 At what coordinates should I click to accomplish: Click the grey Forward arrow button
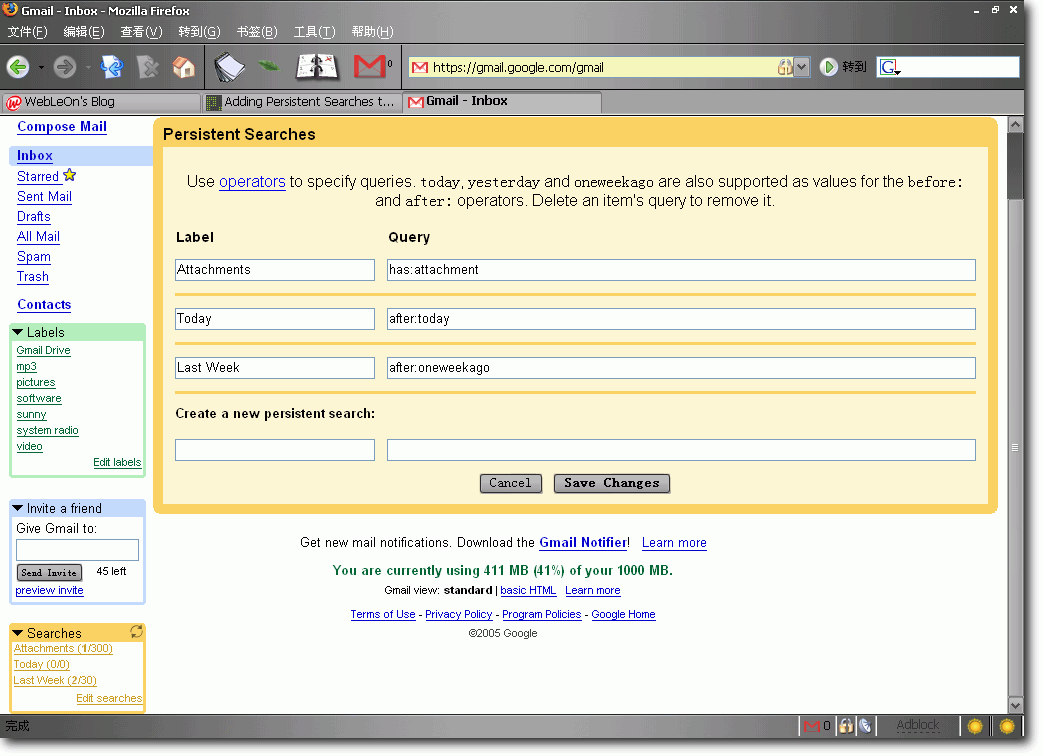(x=65, y=66)
